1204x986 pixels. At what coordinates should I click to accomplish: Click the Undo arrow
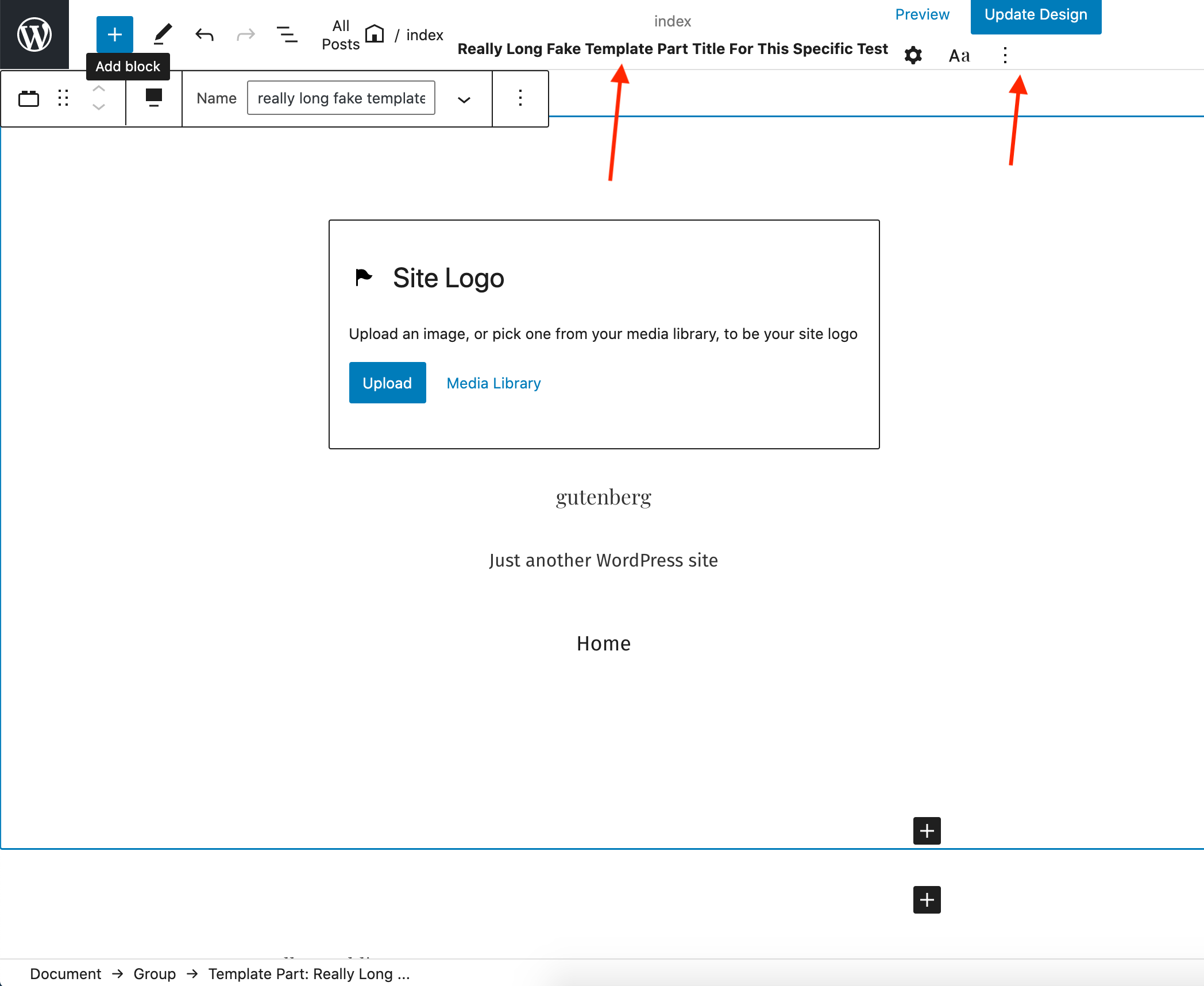(204, 34)
